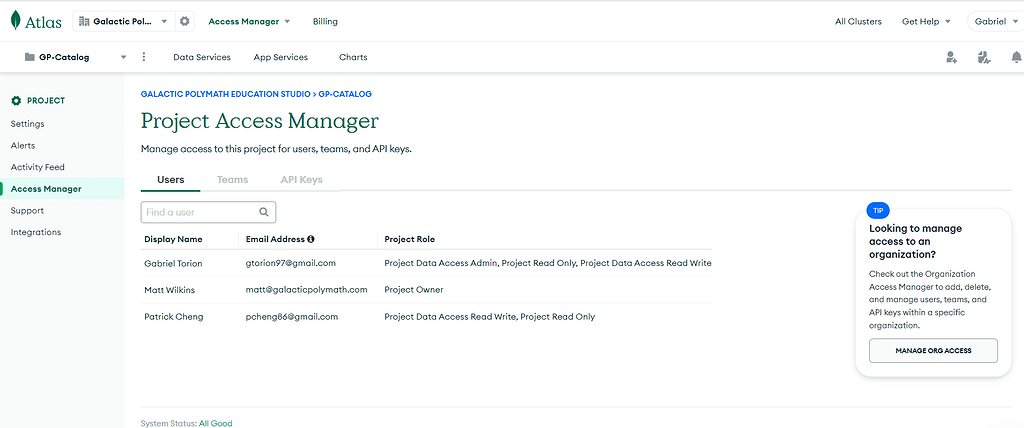Click the invite user icon
This screenshot has height=428, width=1024.
[x=951, y=58]
